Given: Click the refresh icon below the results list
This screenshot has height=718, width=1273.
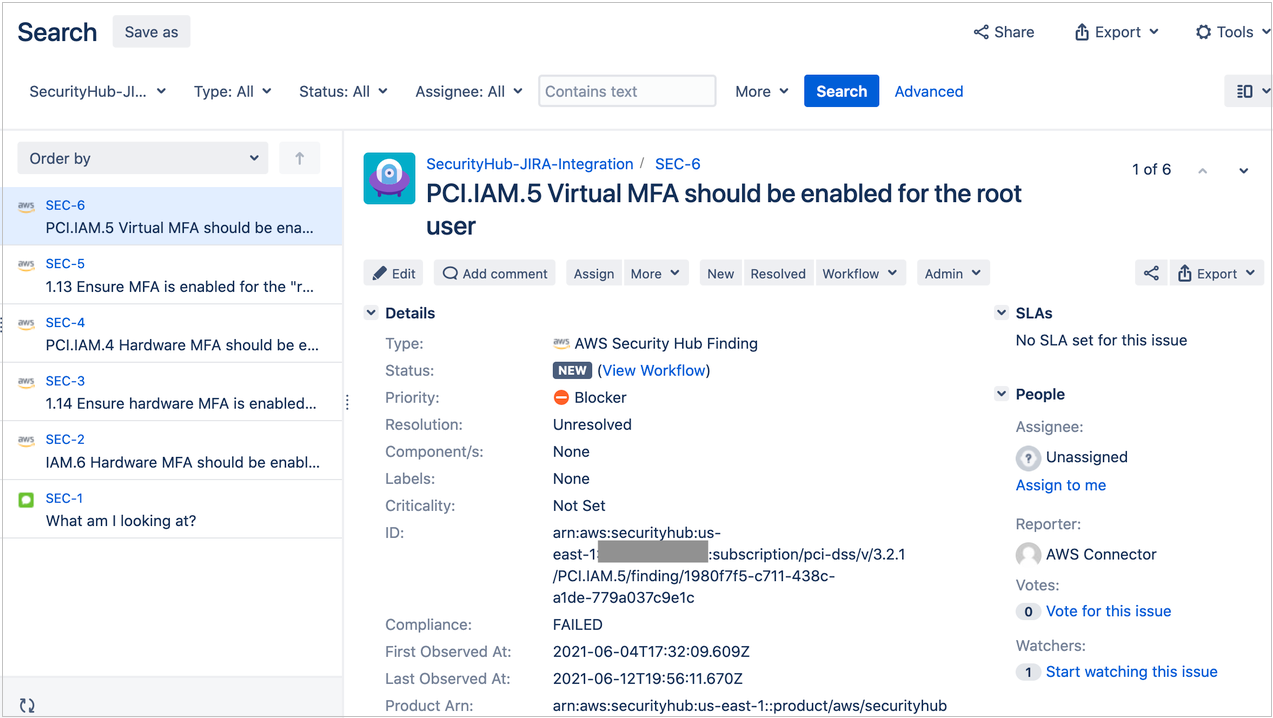Looking at the screenshot, I should 27,703.
